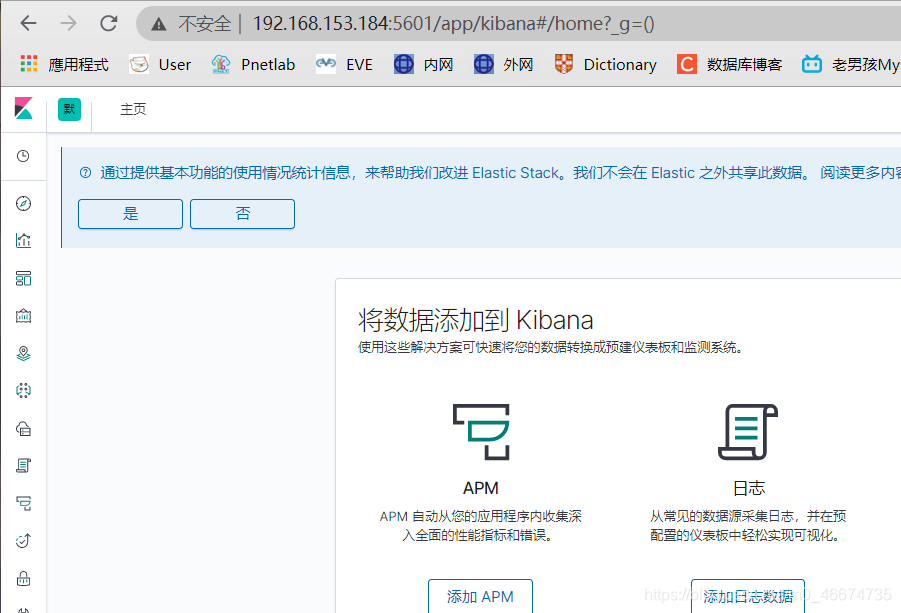Open the 老男孩 bookmark

coord(851,64)
